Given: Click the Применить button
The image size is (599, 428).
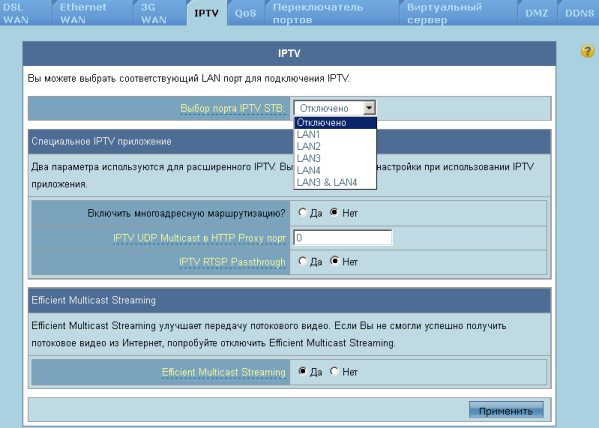Looking at the screenshot, I should click(506, 410).
